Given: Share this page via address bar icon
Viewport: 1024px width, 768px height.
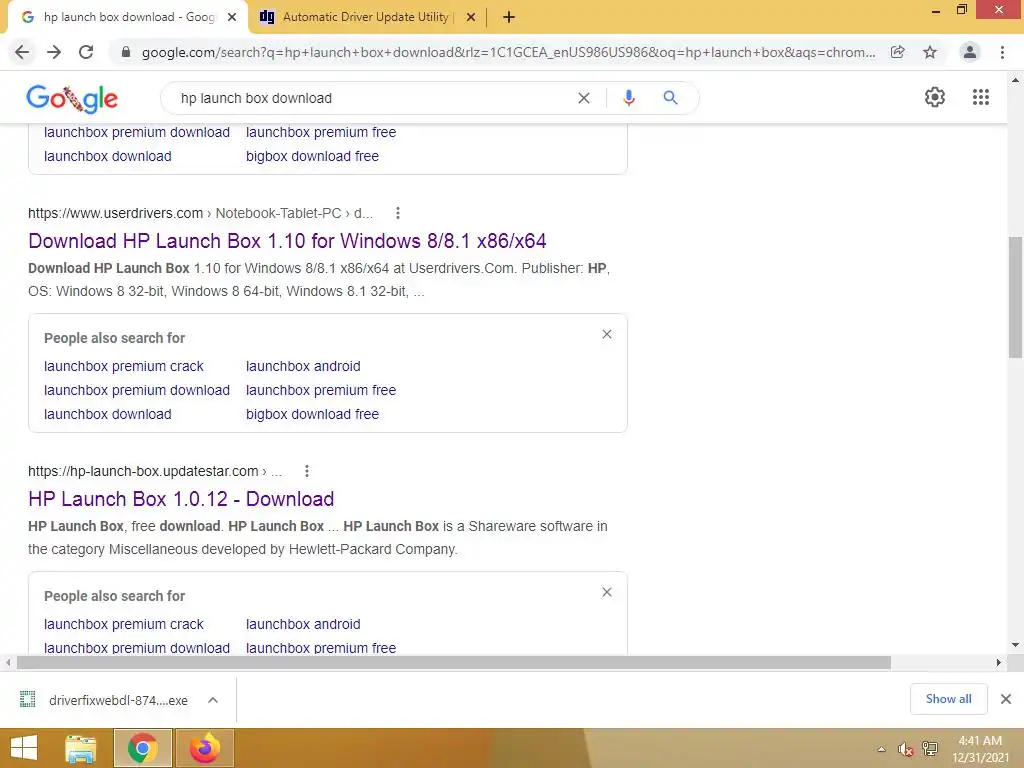Looking at the screenshot, I should pyautogui.click(x=898, y=52).
